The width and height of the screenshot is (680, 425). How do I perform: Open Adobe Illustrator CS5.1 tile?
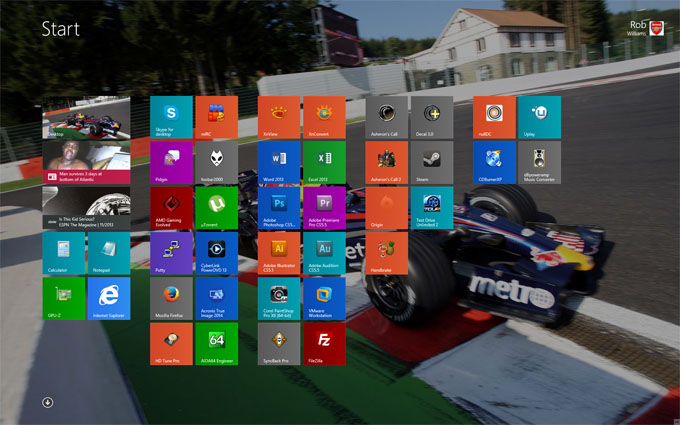(279, 253)
